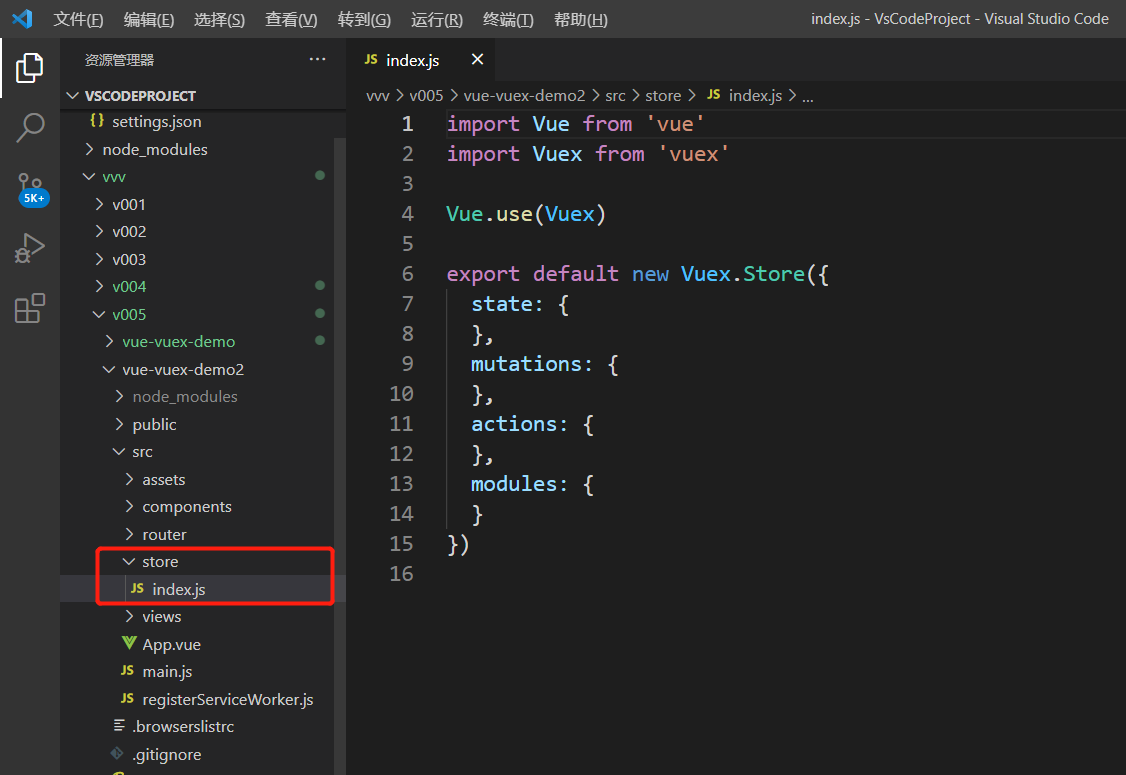Open the 帮助(H) menu

tap(581, 19)
